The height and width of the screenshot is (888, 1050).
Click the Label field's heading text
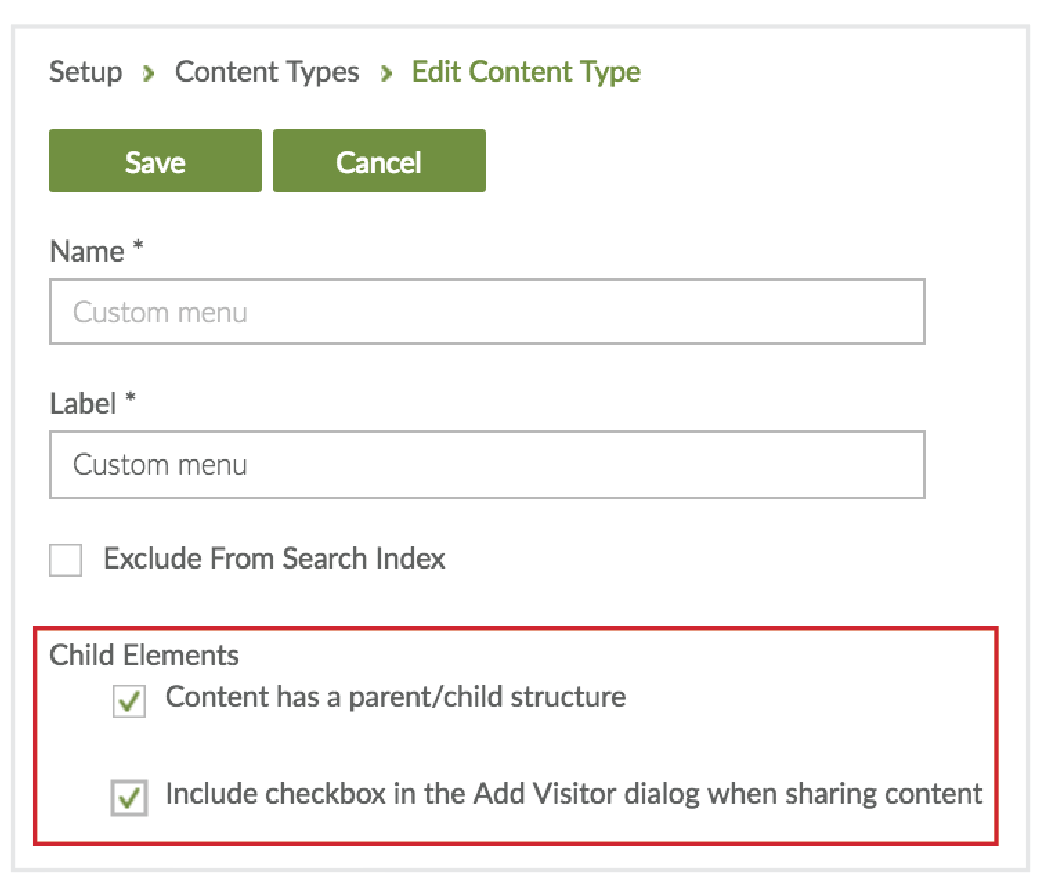click(x=84, y=404)
